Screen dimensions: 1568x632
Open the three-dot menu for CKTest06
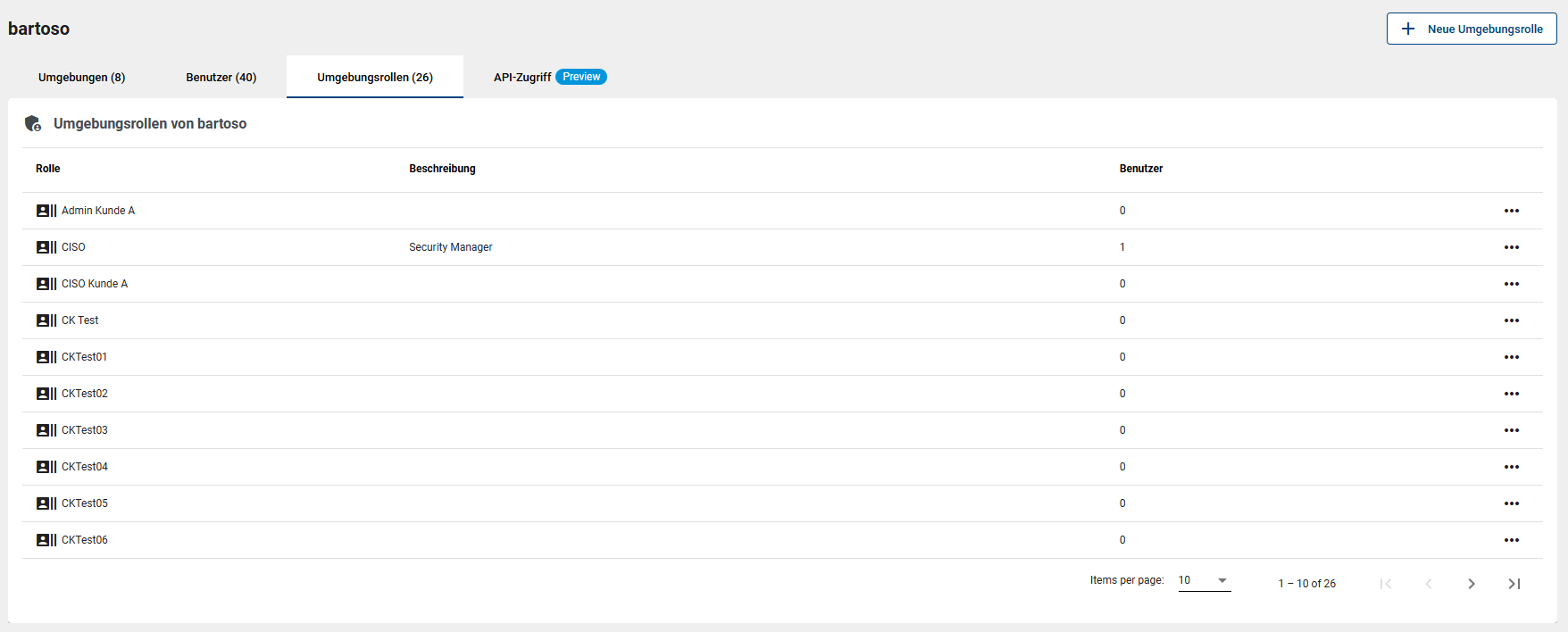pyautogui.click(x=1511, y=540)
